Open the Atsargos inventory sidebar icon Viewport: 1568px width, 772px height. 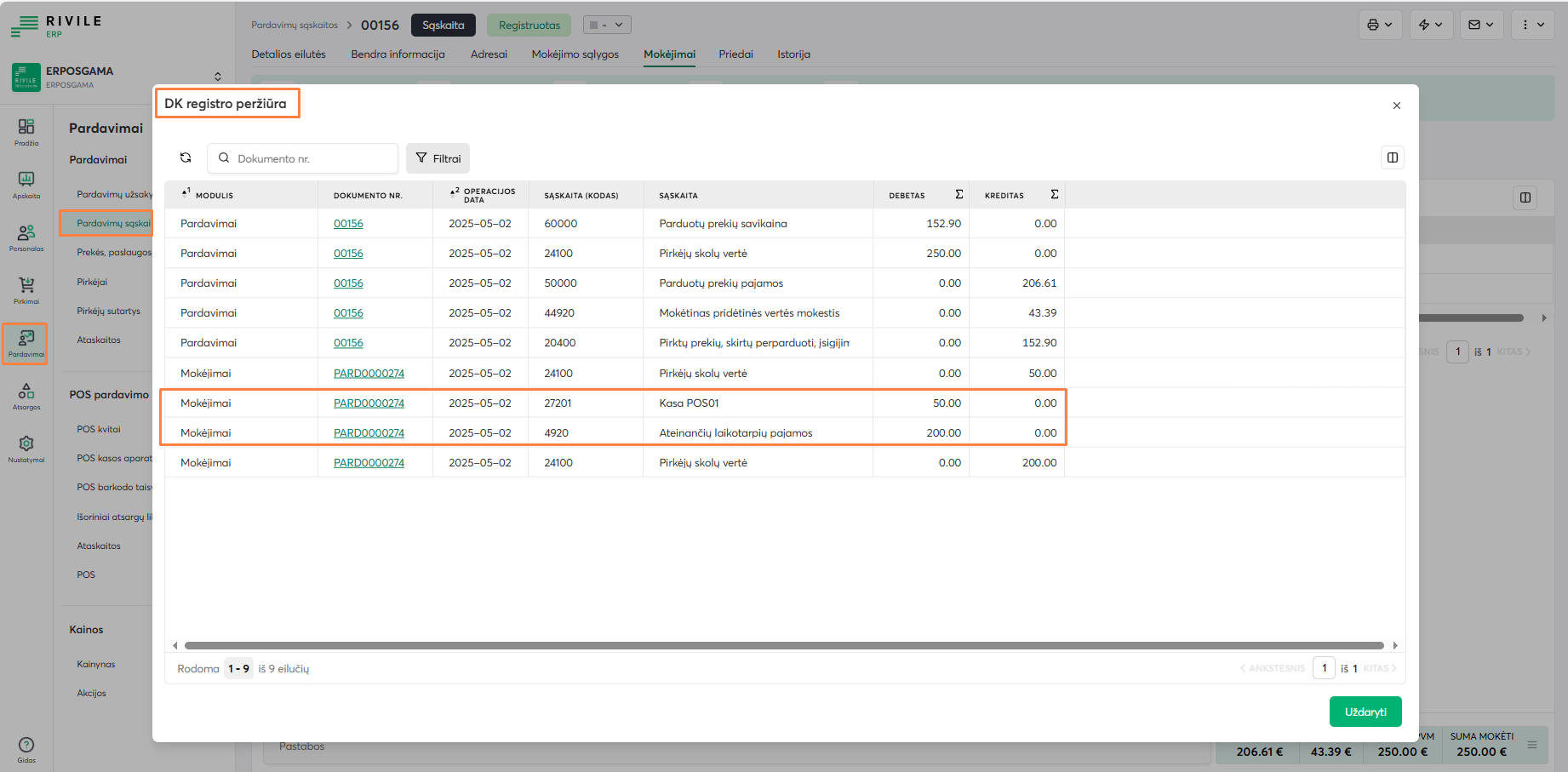[x=26, y=395]
